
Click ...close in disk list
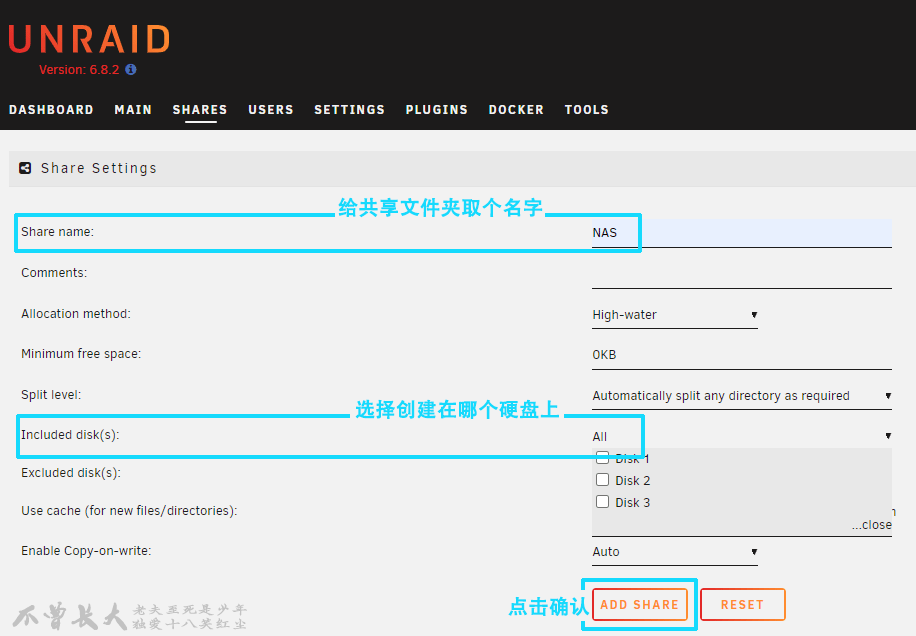point(871,525)
